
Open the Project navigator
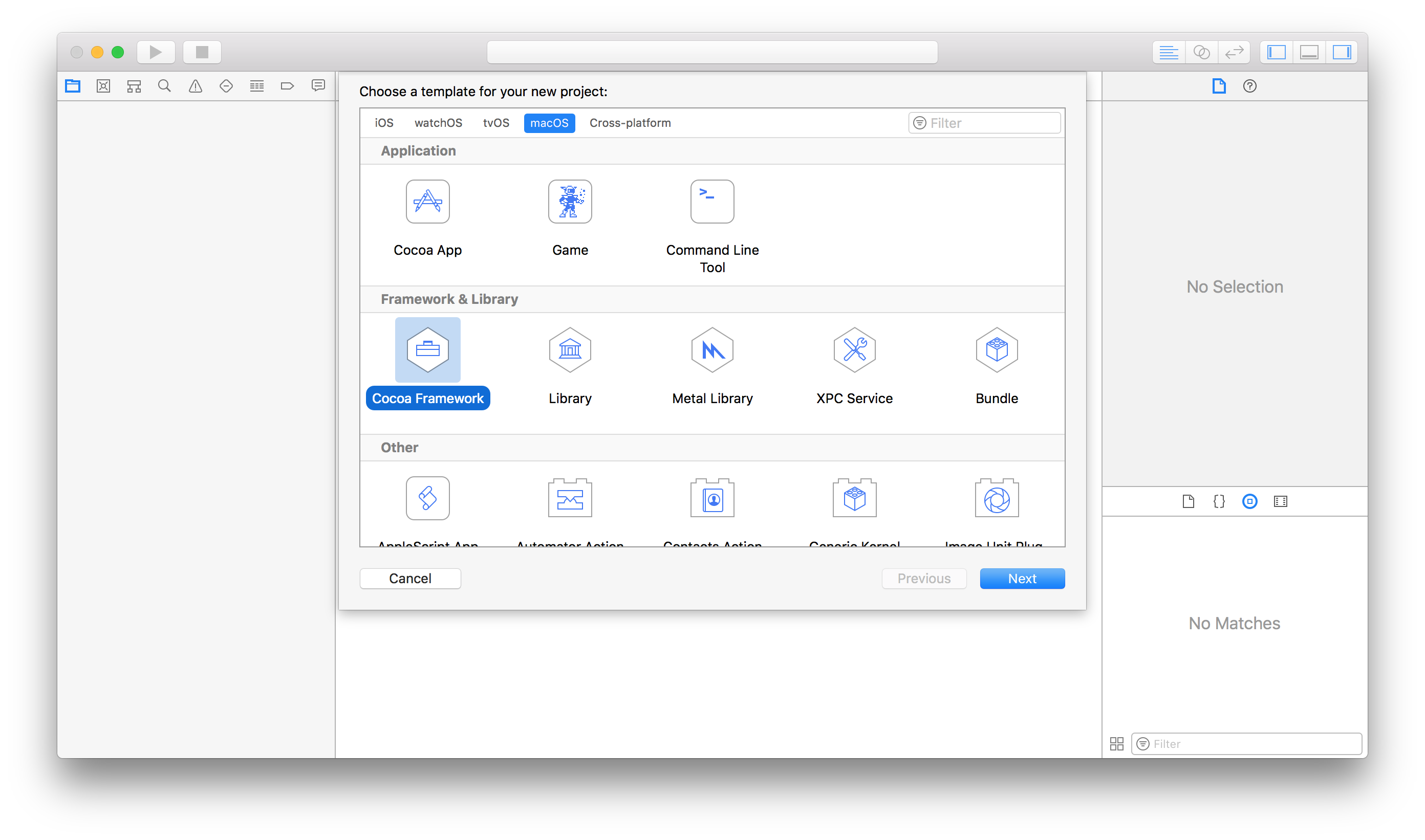coord(73,86)
